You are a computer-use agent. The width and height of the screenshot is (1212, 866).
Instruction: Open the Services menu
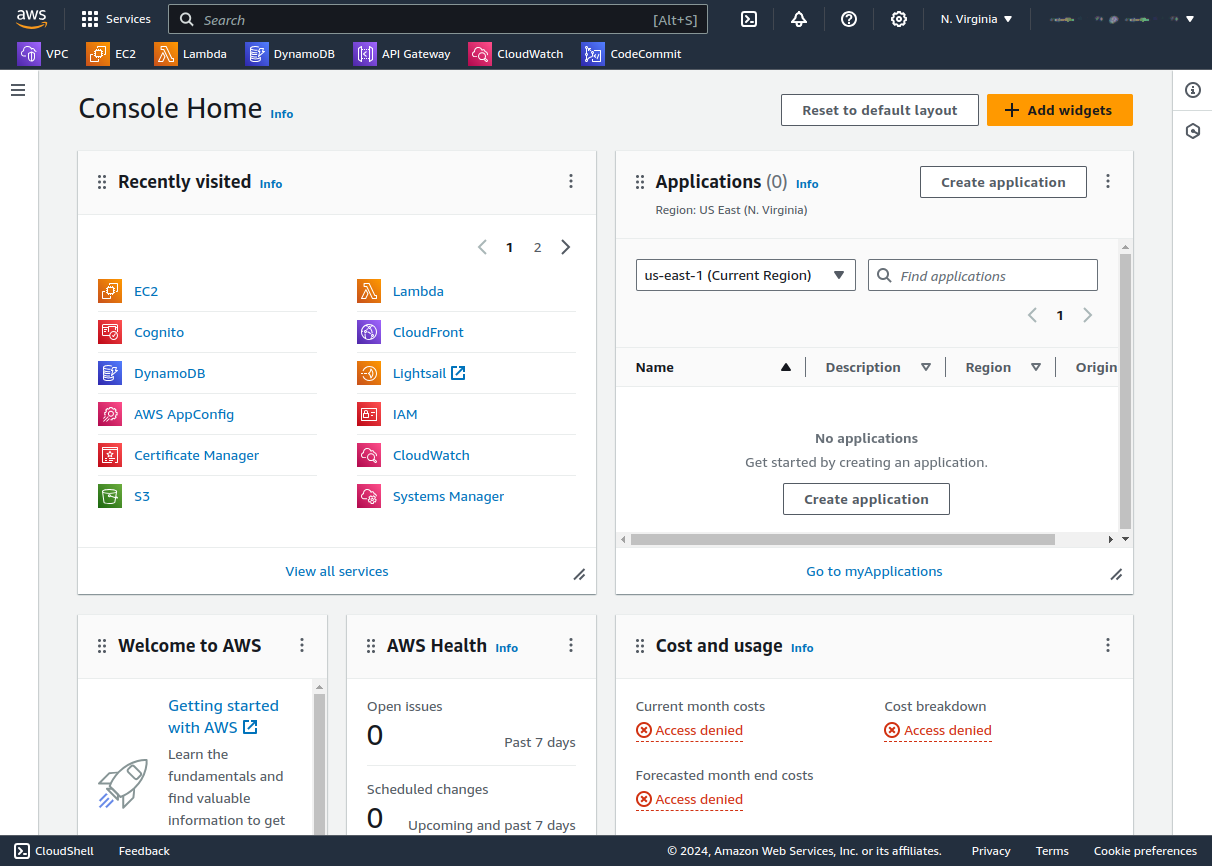(x=115, y=18)
